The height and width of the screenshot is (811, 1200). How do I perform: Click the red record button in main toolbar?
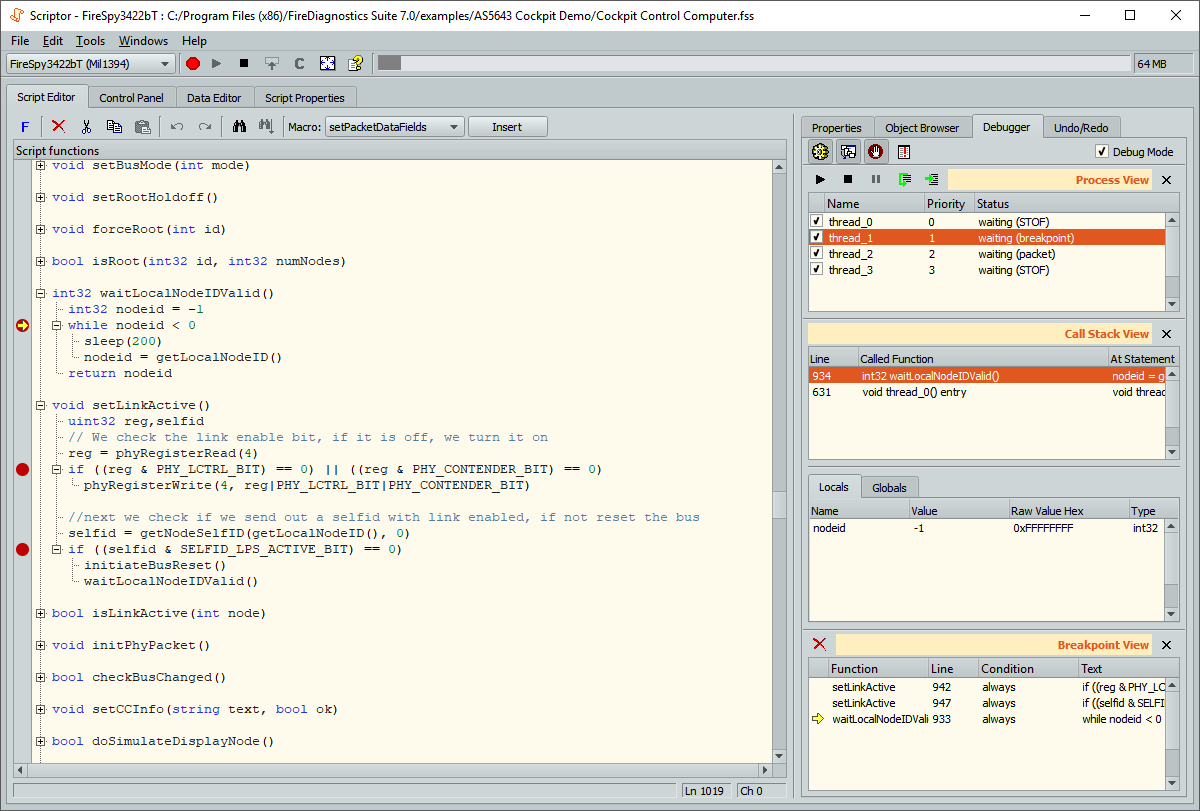click(x=193, y=63)
